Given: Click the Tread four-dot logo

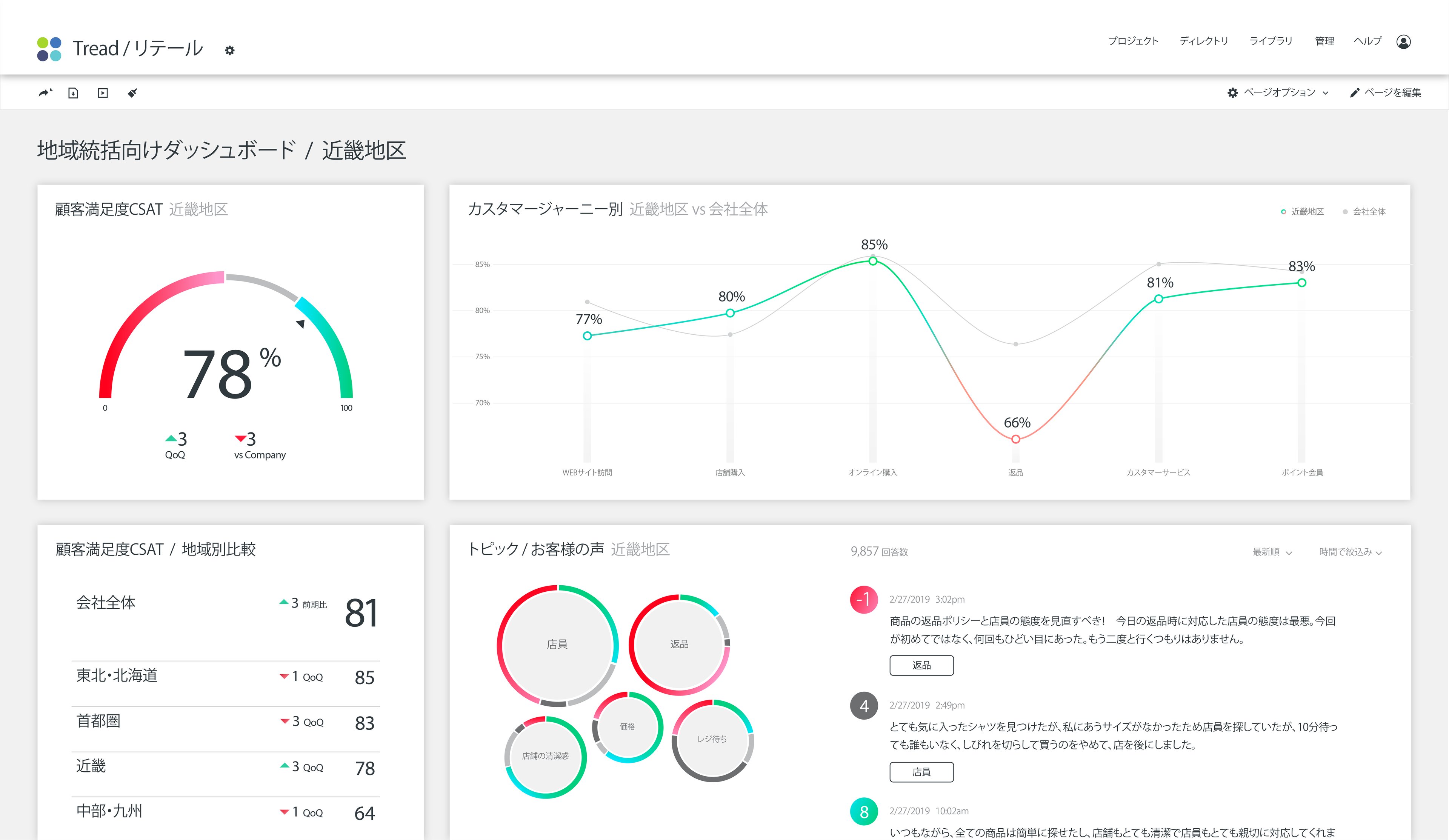Looking at the screenshot, I should tap(49, 49).
